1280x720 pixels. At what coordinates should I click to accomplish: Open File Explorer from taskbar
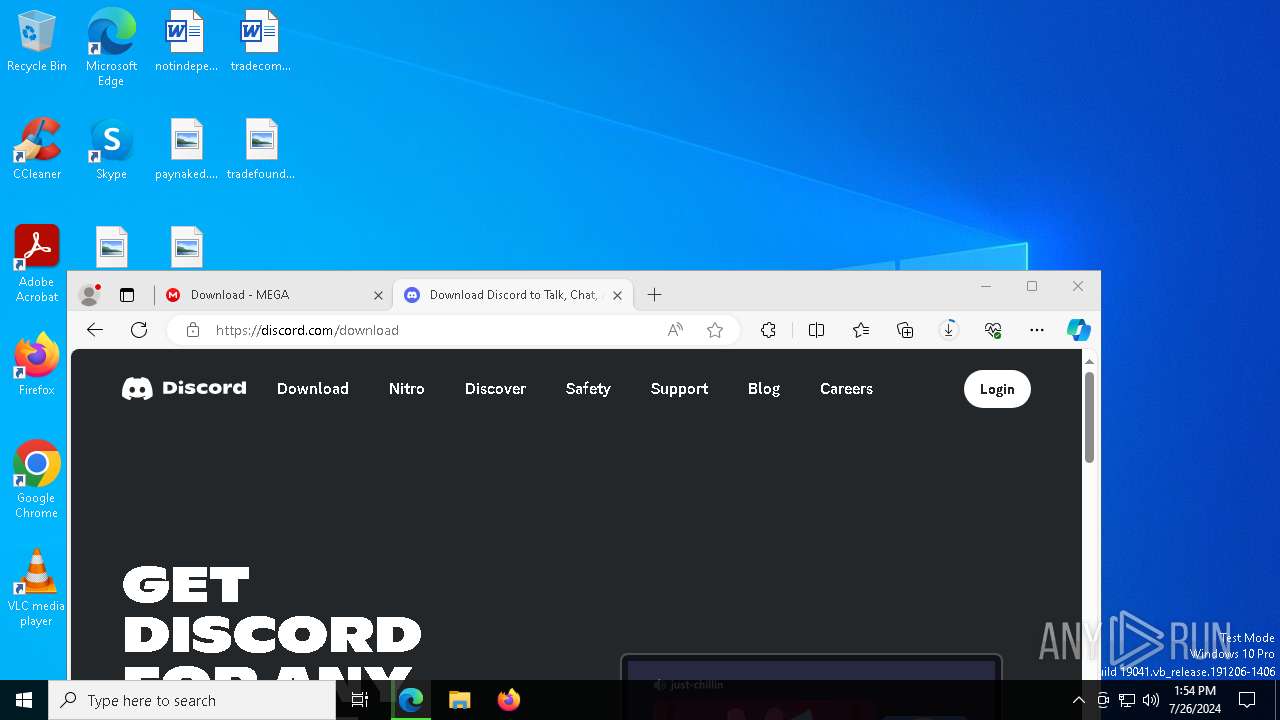tap(459, 700)
